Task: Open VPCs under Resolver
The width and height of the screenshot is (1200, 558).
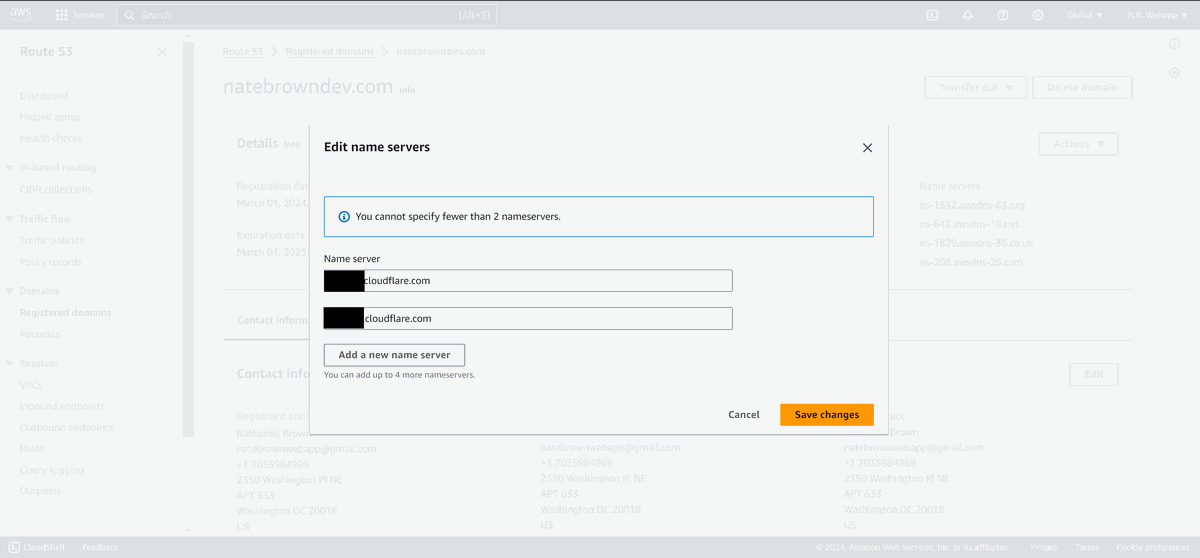Action: pos(31,385)
